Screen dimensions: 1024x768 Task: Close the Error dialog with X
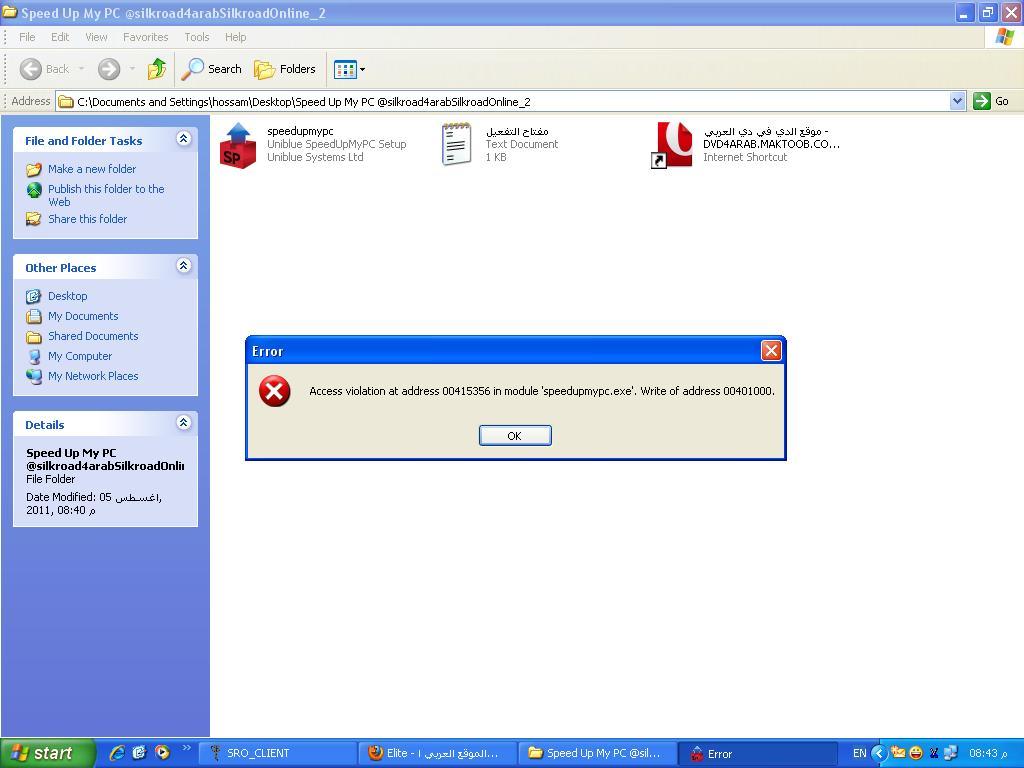pos(771,351)
